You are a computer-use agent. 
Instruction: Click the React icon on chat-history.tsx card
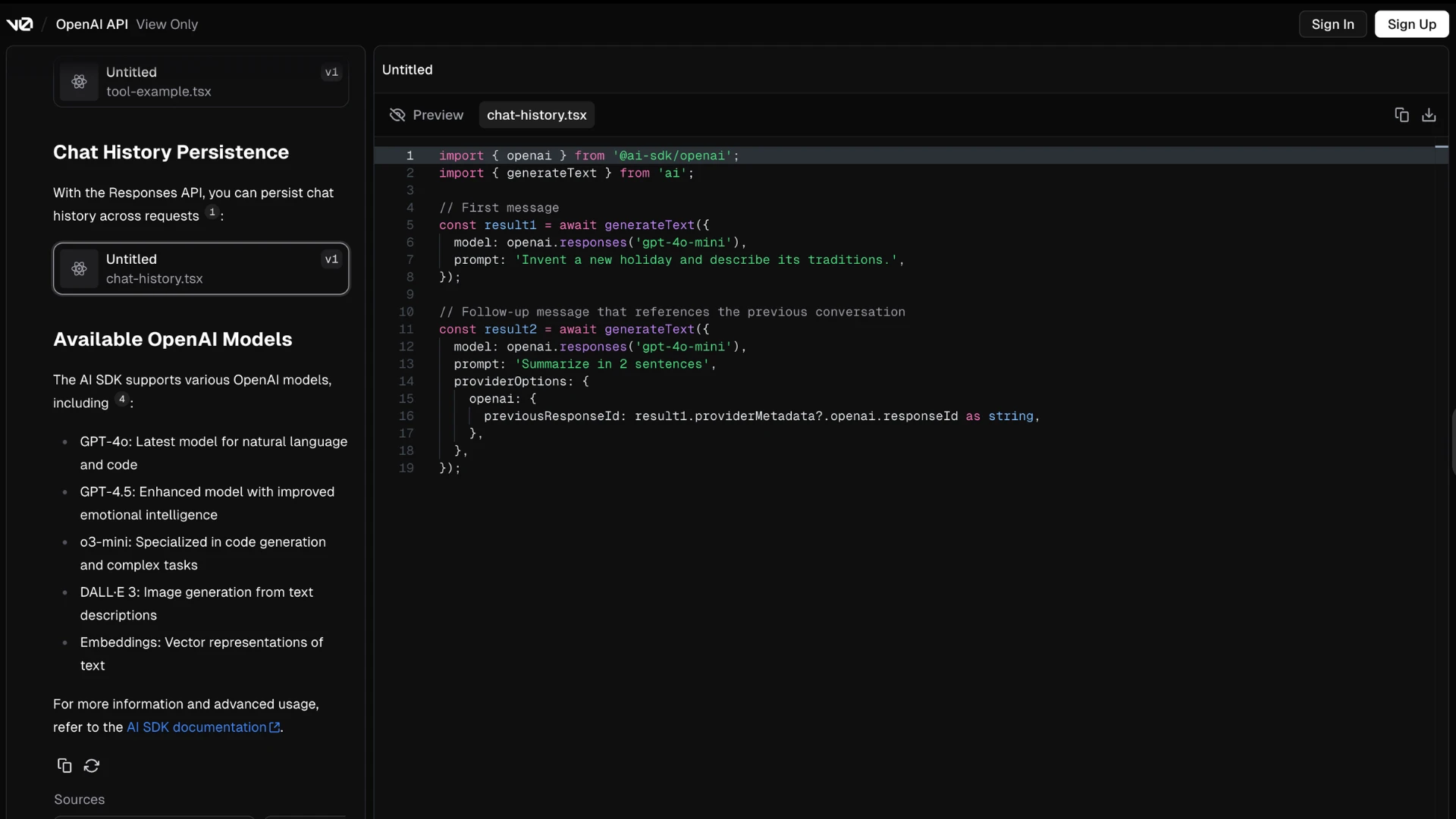[x=79, y=268]
